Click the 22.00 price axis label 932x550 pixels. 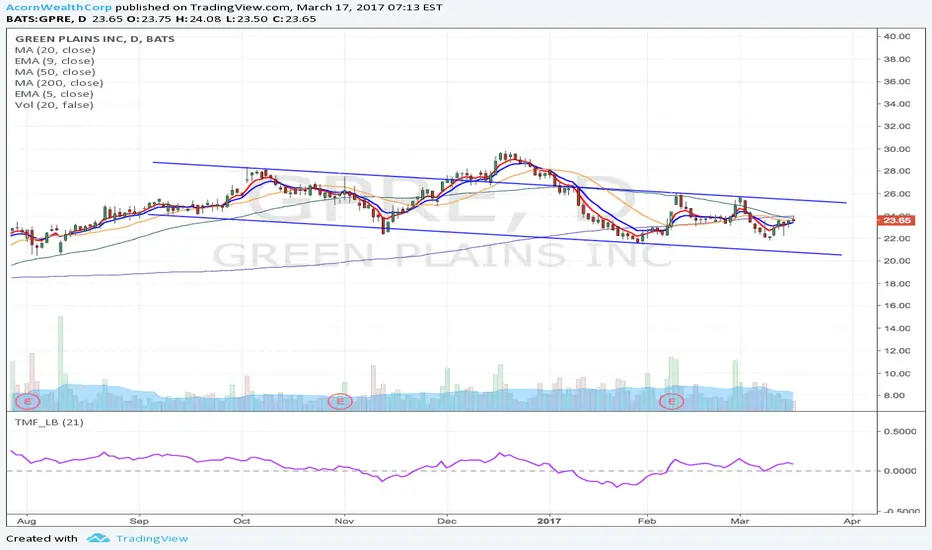point(896,238)
